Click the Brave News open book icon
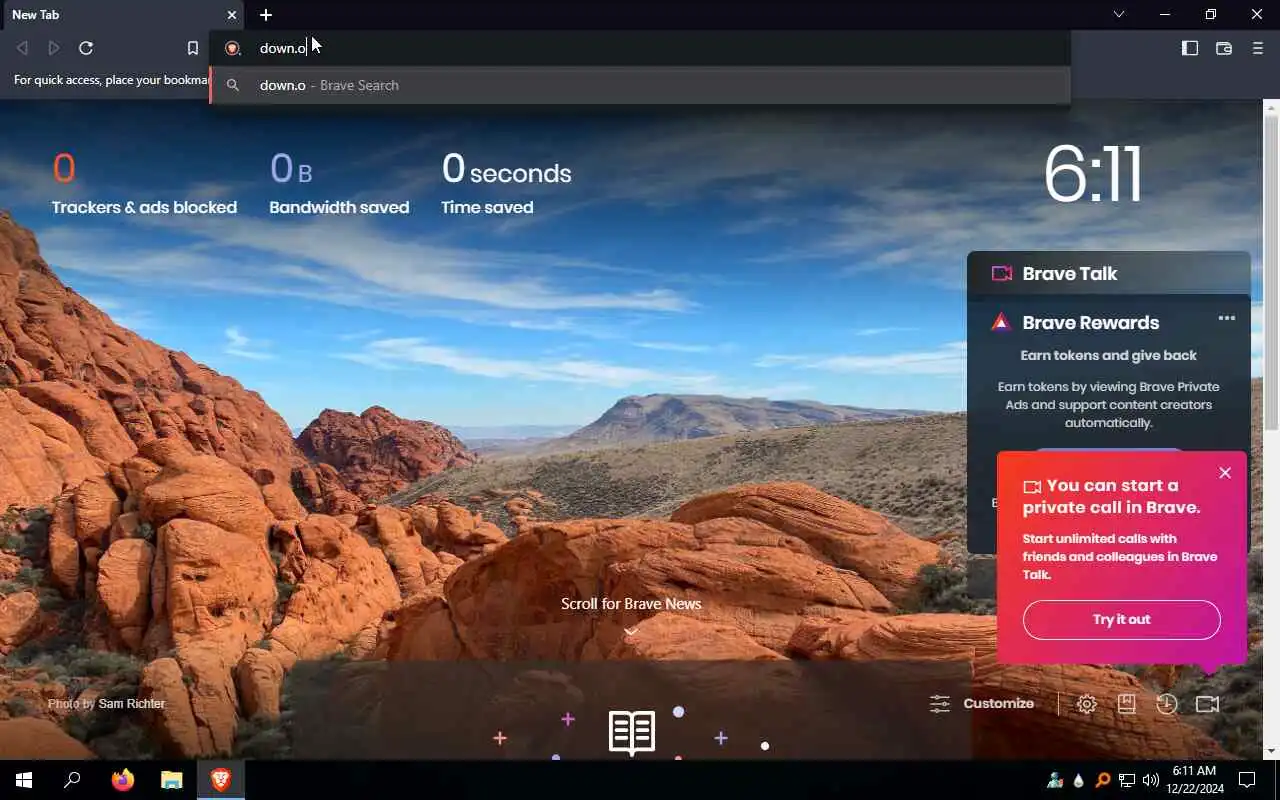This screenshot has height=800, width=1280. tap(632, 733)
